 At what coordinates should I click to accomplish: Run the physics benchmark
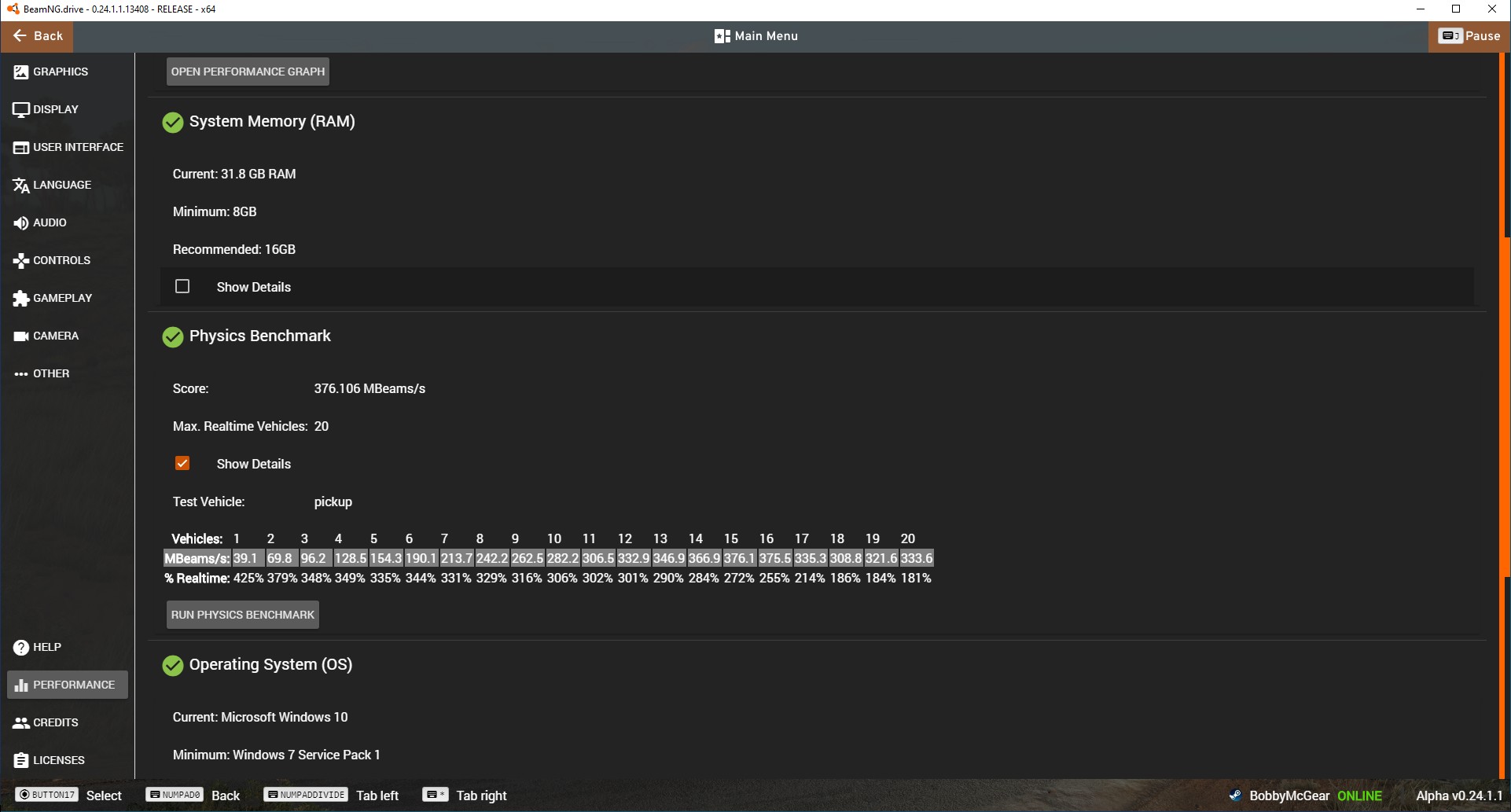point(243,615)
